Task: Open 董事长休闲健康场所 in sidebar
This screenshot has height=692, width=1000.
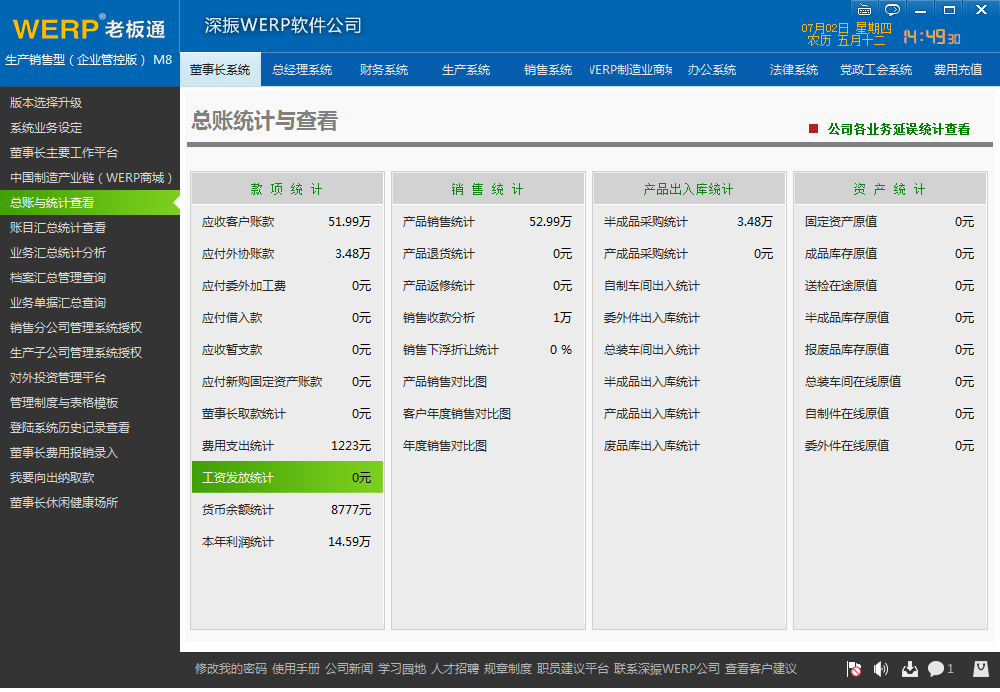Action: coord(90,503)
